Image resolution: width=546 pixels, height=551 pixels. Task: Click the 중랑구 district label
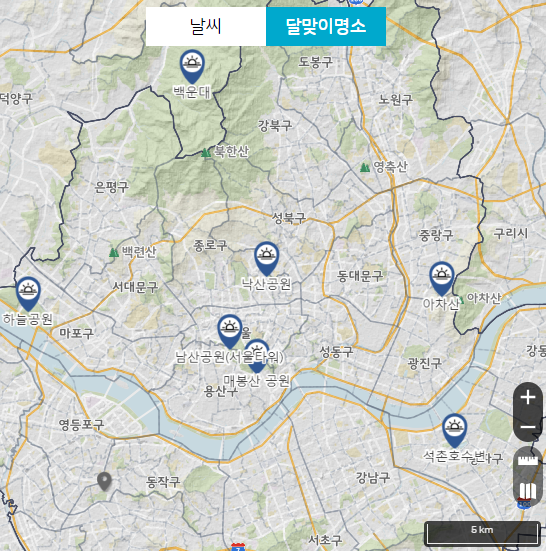point(436,235)
